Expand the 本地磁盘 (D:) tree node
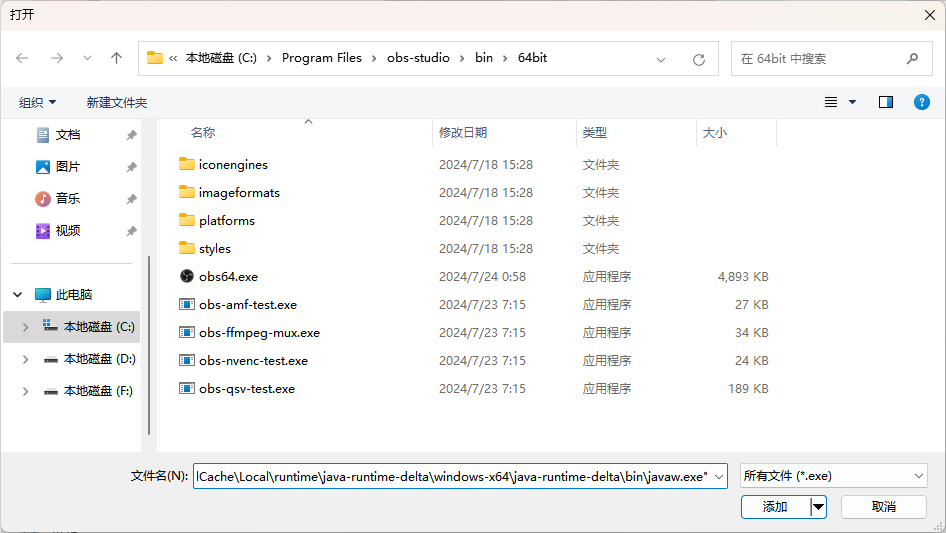 tap(25, 359)
